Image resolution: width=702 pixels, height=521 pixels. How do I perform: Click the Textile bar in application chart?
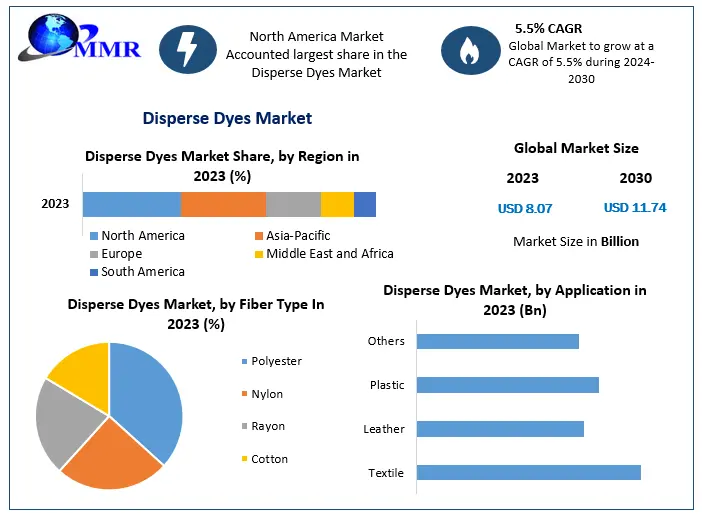tap(528, 473)
